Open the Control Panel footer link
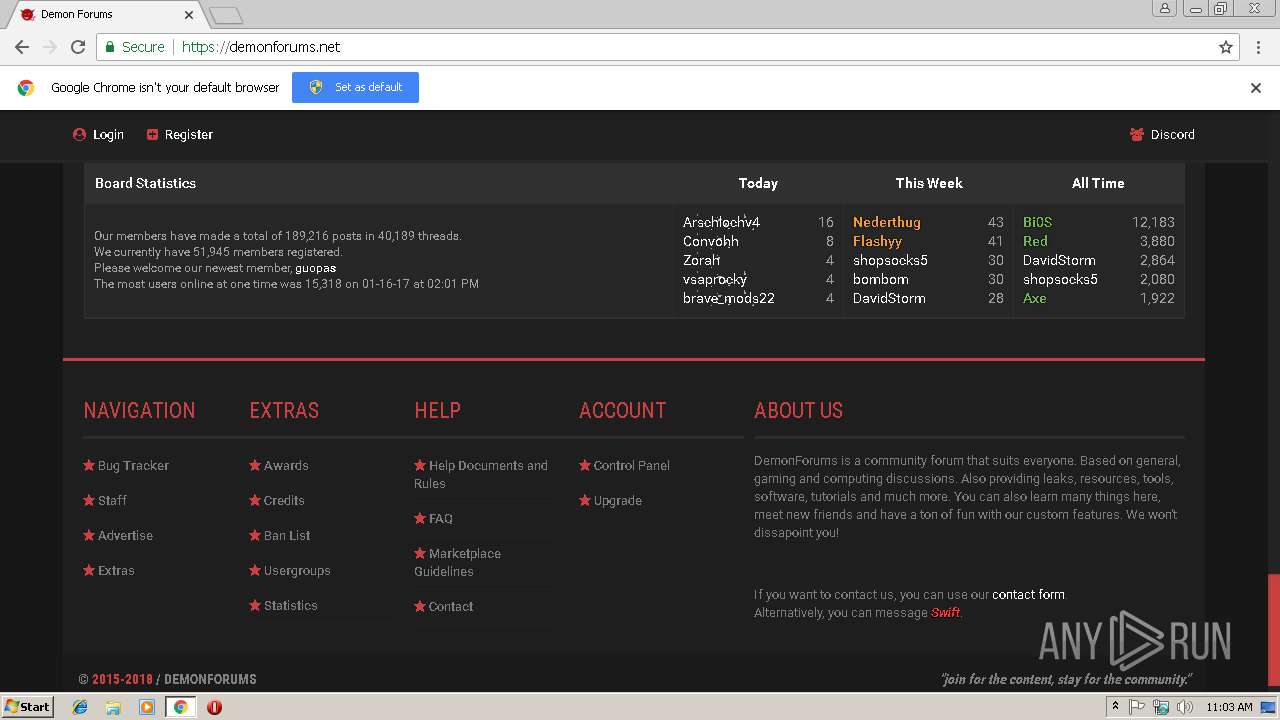 point(632,465)
